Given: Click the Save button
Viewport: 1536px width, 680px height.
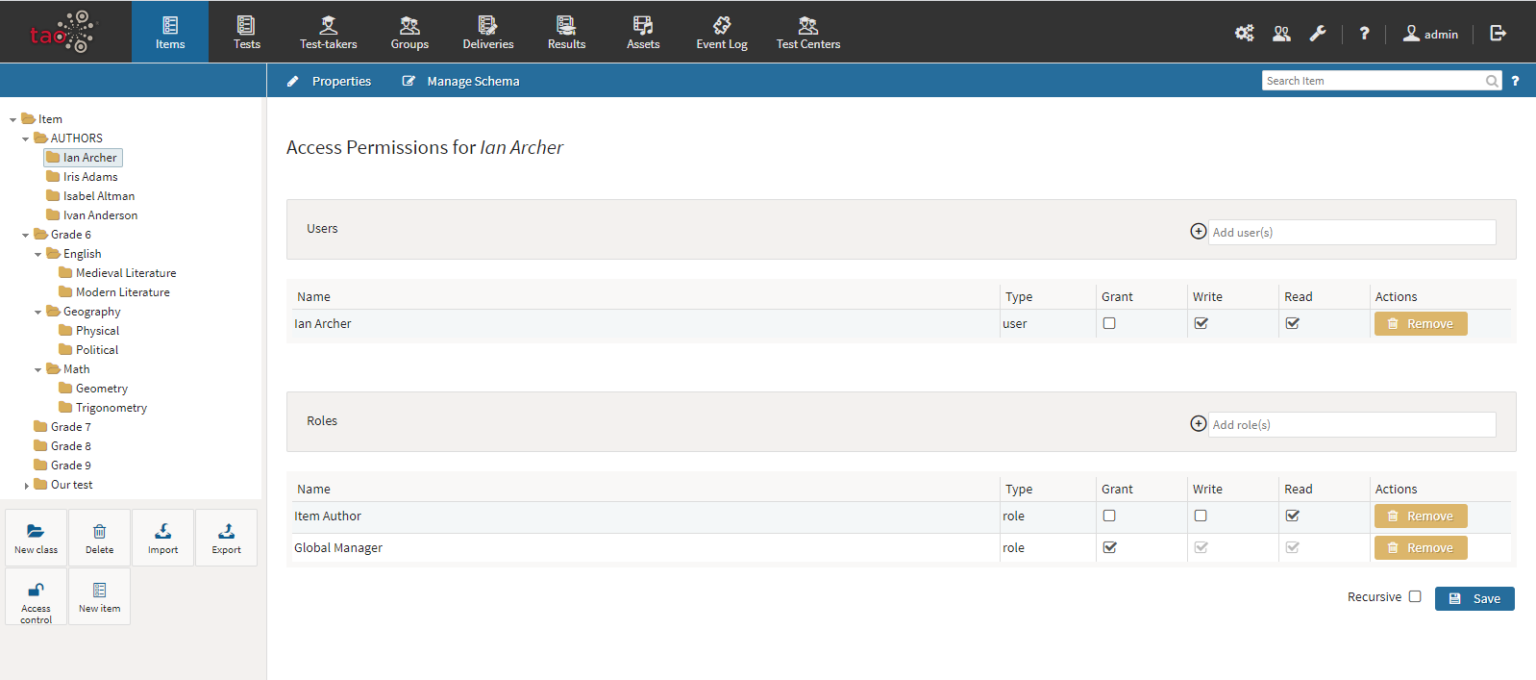Looking at the screenshot, I should pyautogui.click(x=1474, y=598).
